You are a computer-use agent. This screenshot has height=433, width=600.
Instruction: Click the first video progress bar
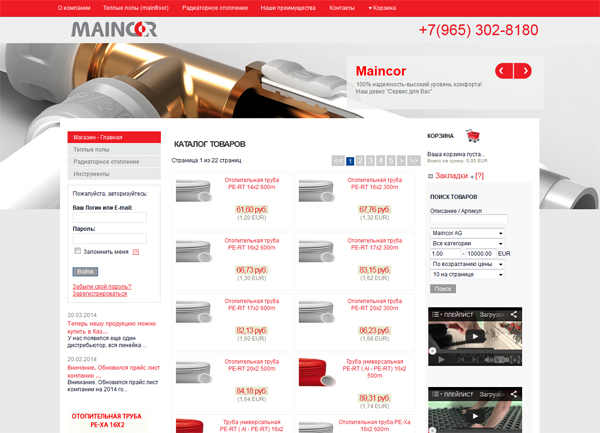pos(475,351)
